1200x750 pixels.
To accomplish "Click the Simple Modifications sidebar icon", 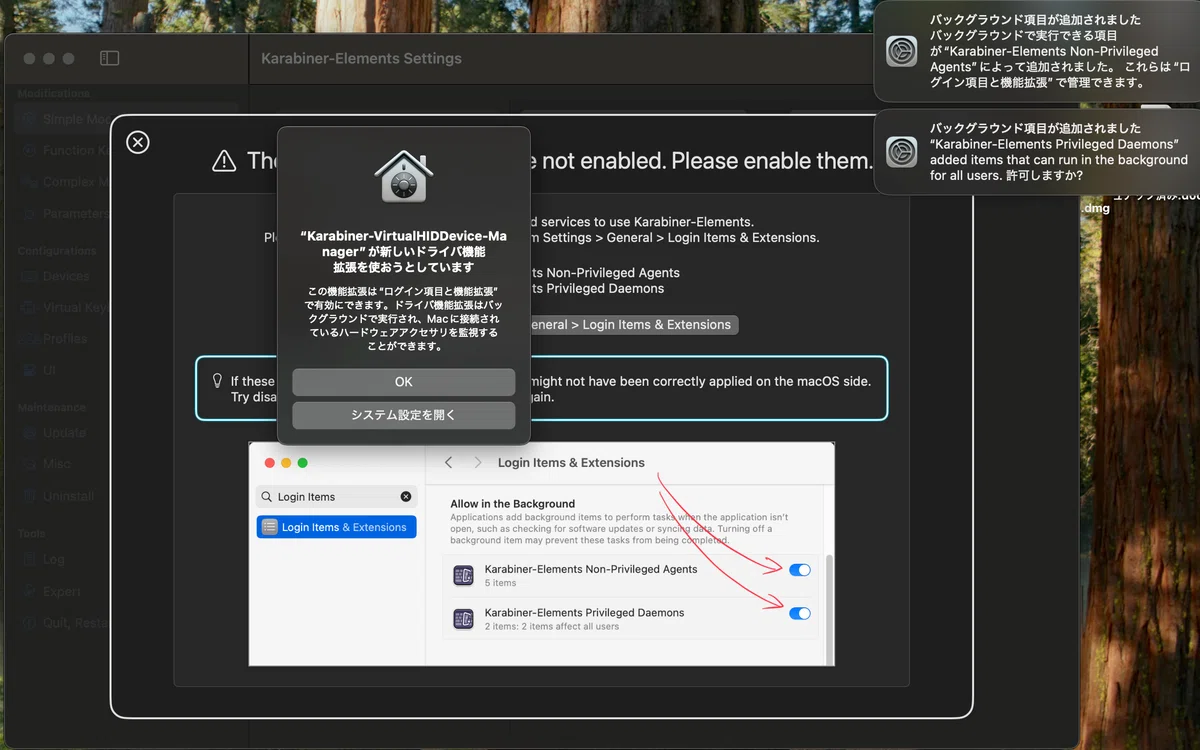I will point(28,119).
